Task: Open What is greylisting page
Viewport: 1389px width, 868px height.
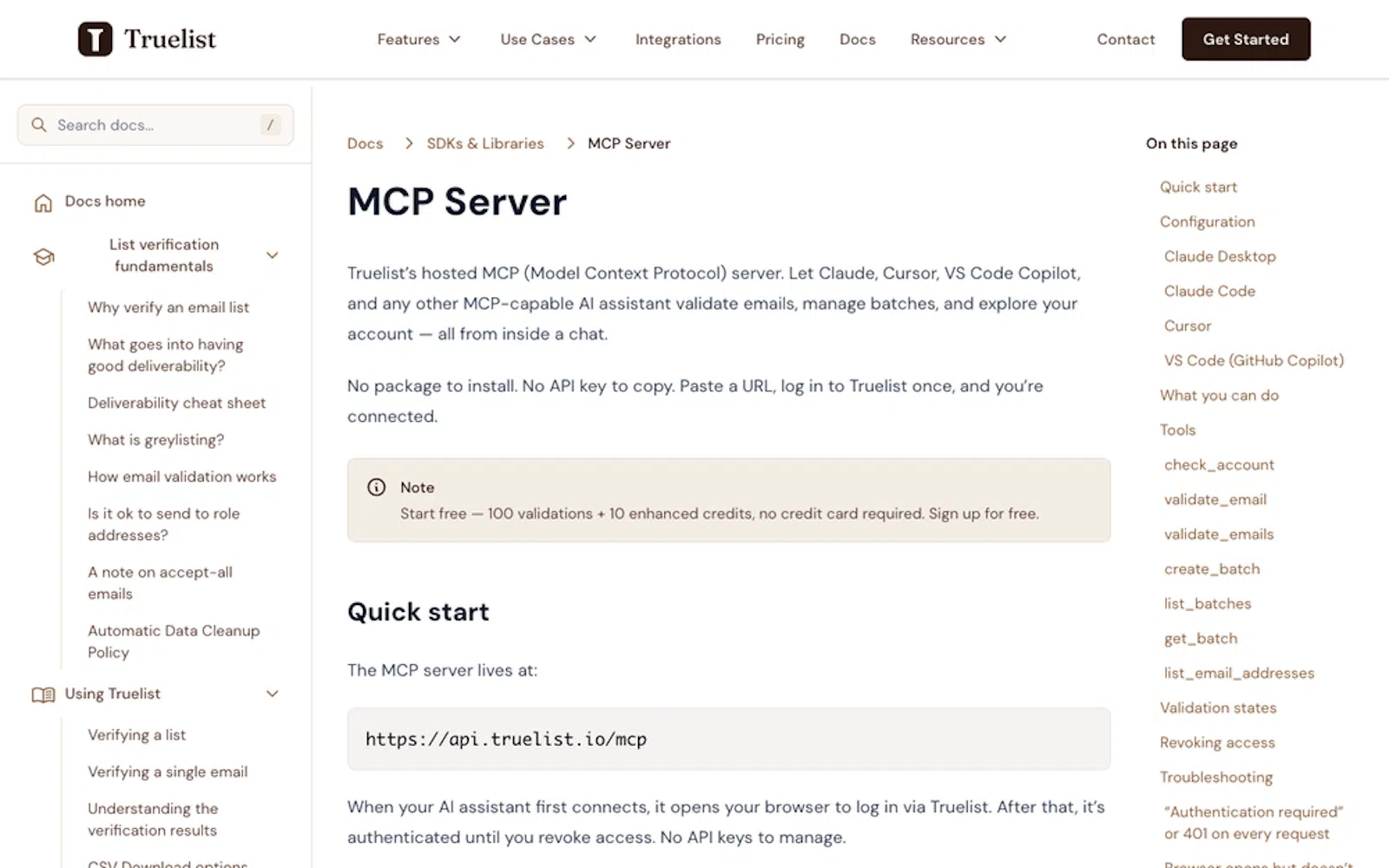Action: (x=155, y=440)
